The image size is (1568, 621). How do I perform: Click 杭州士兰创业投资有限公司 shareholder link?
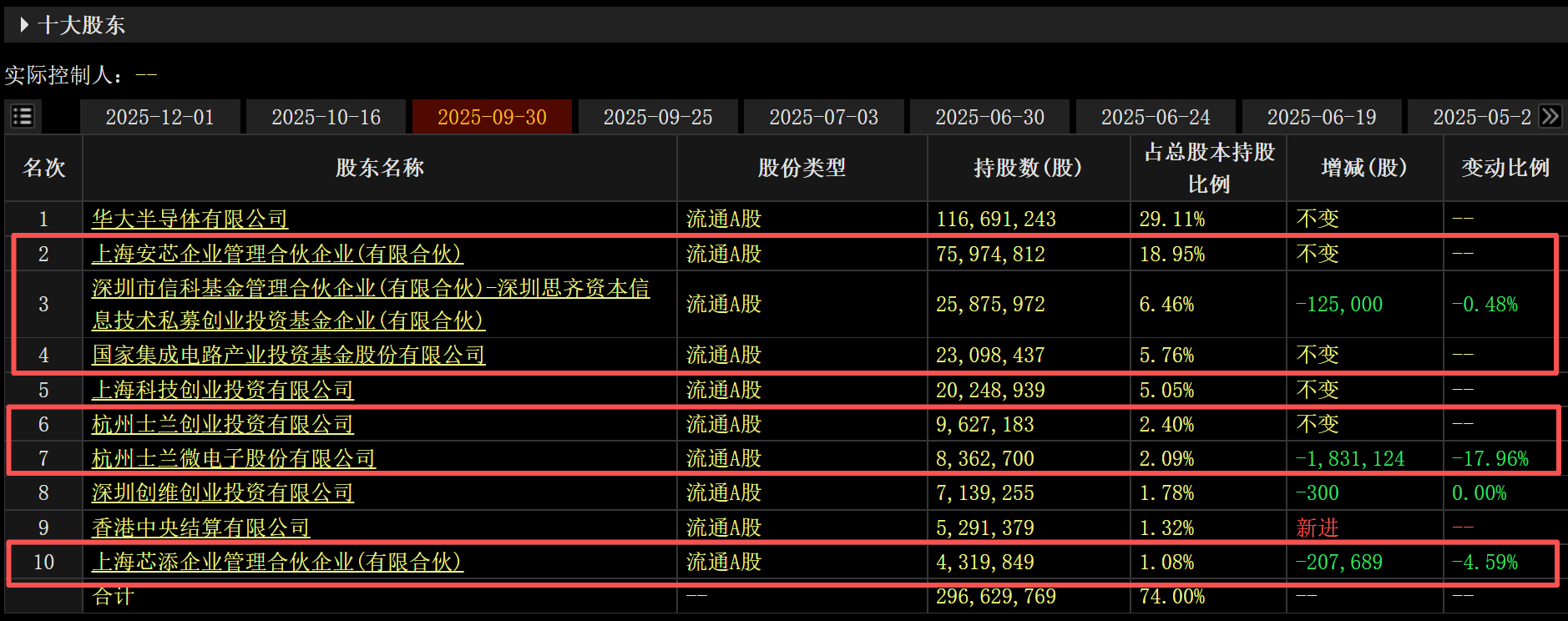[x=222, y=424]
